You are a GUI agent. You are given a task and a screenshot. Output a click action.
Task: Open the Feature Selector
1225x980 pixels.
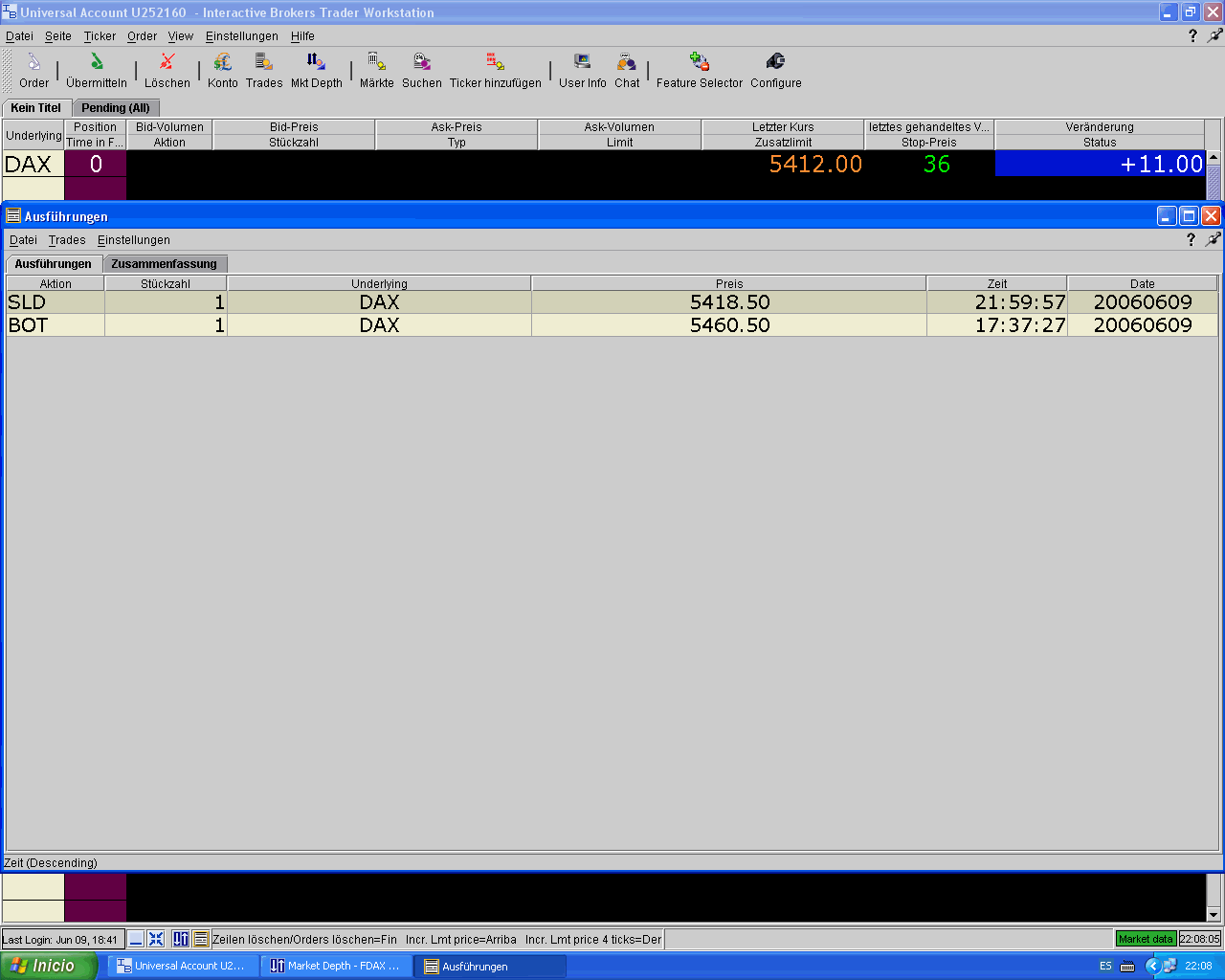700,71
